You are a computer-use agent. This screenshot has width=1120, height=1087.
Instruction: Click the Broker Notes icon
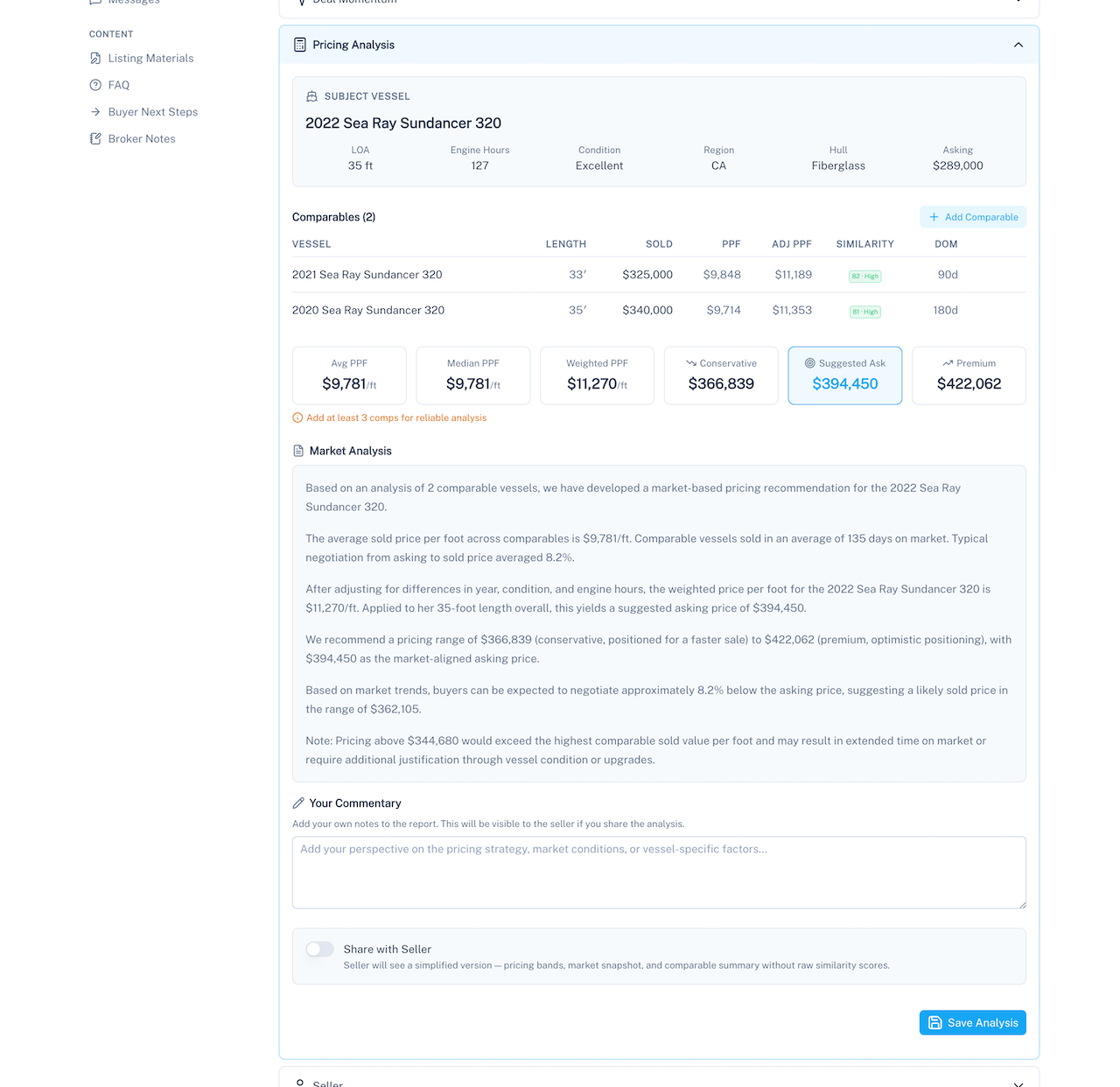pyautogui.click(x=96, y=138)
